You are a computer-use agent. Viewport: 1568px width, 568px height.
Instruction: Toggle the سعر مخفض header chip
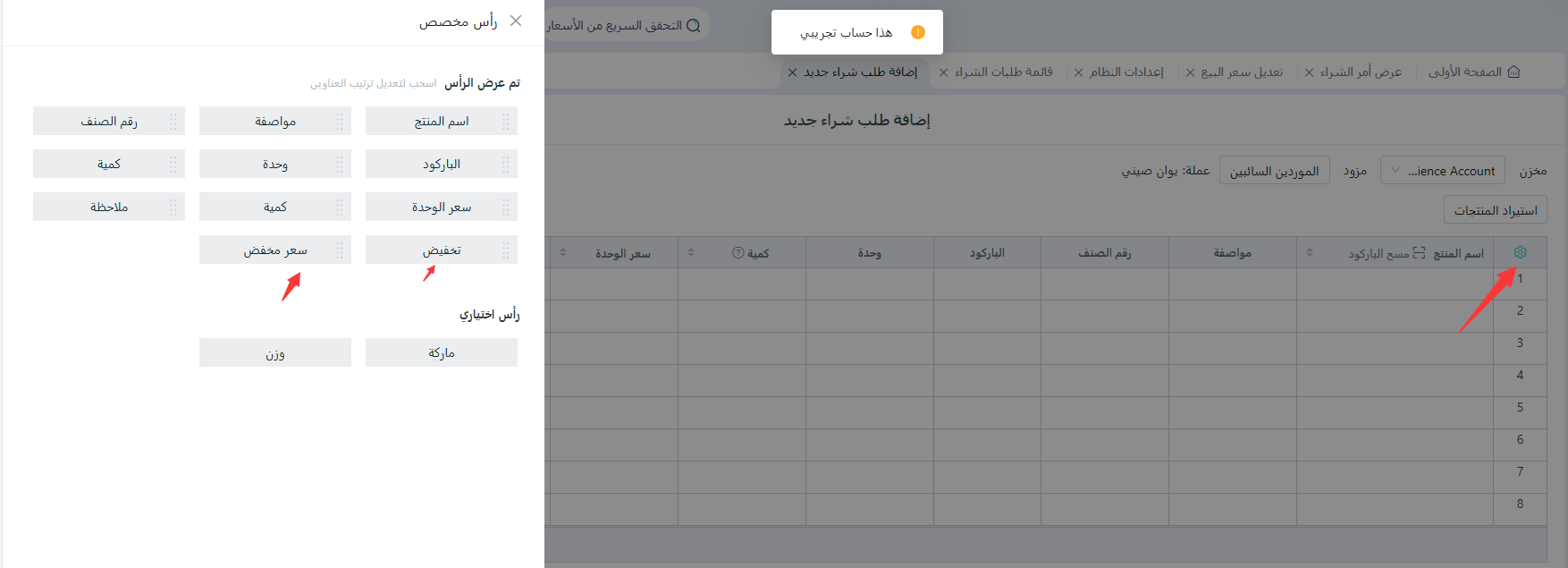[275, 250]
